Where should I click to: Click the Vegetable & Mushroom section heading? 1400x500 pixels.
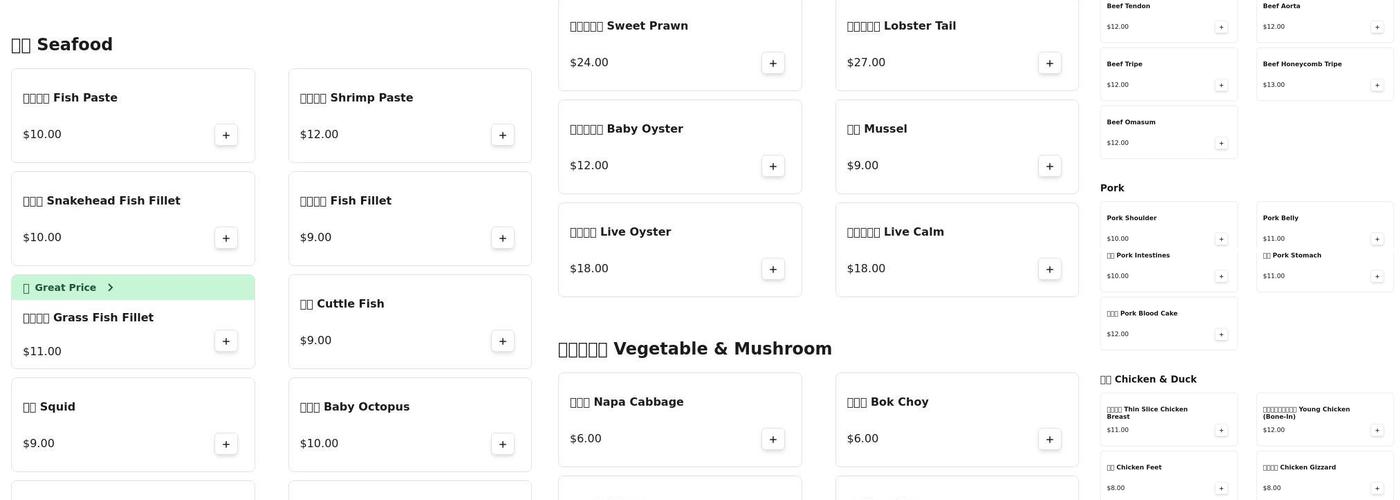pyautogui.click(x=695, y=349)
